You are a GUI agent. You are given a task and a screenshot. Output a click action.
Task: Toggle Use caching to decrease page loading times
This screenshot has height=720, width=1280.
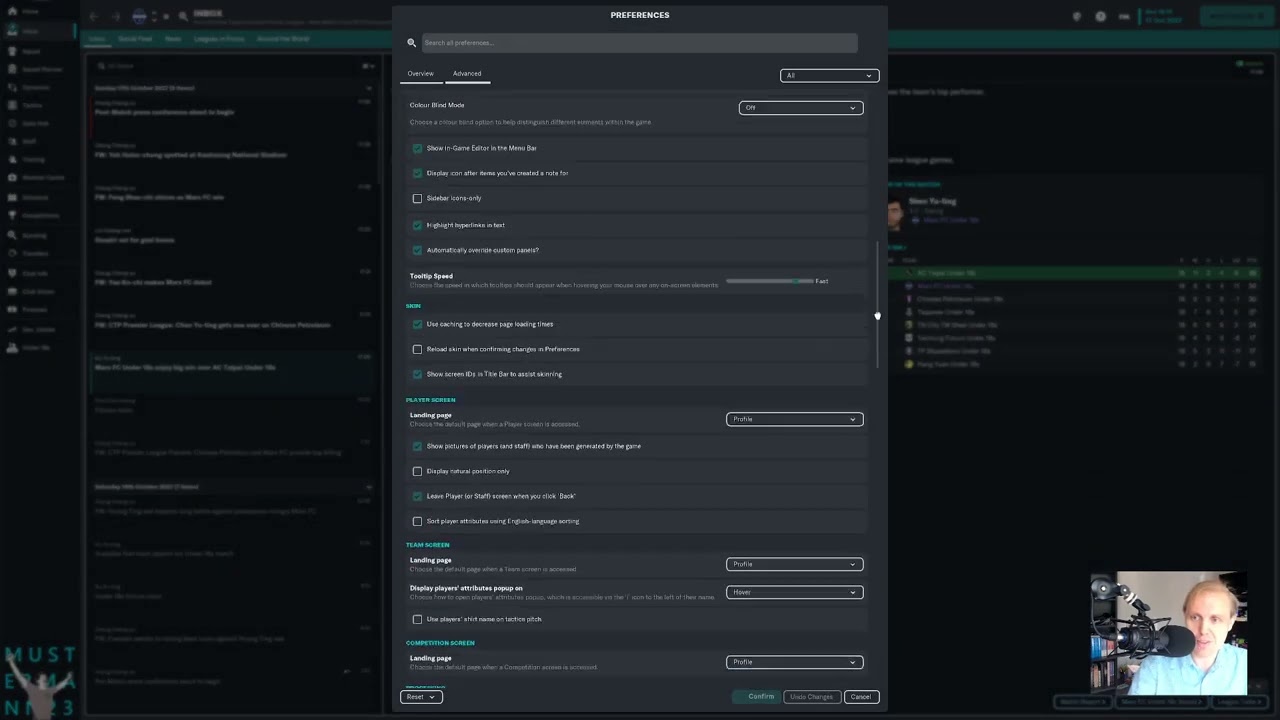pos(417,324)
